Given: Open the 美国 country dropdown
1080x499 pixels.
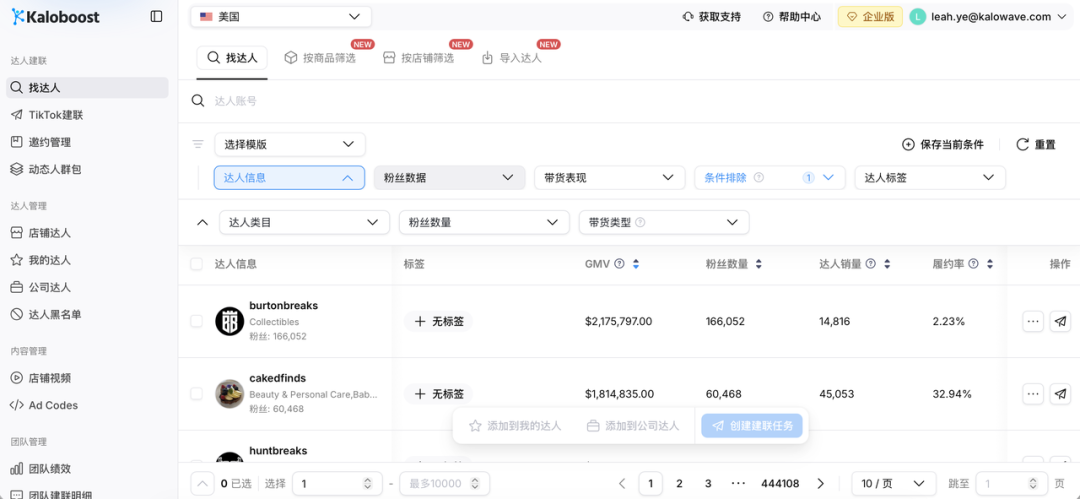Looking at the screenshot, I should [x=281, y=17].
